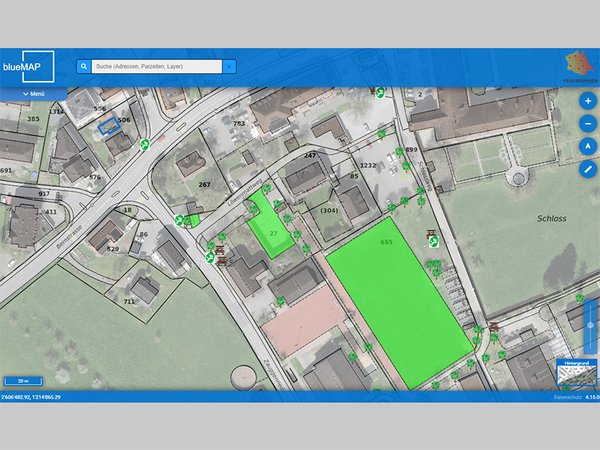Click parcel number 691
This screenshot has width=600, height=450.
(x=6, y=171)
